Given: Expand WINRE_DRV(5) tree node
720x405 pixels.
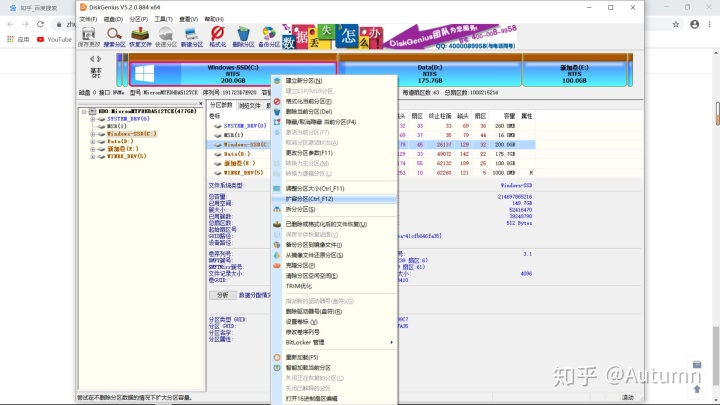Looking at the screenshot, I should [92, 157].
